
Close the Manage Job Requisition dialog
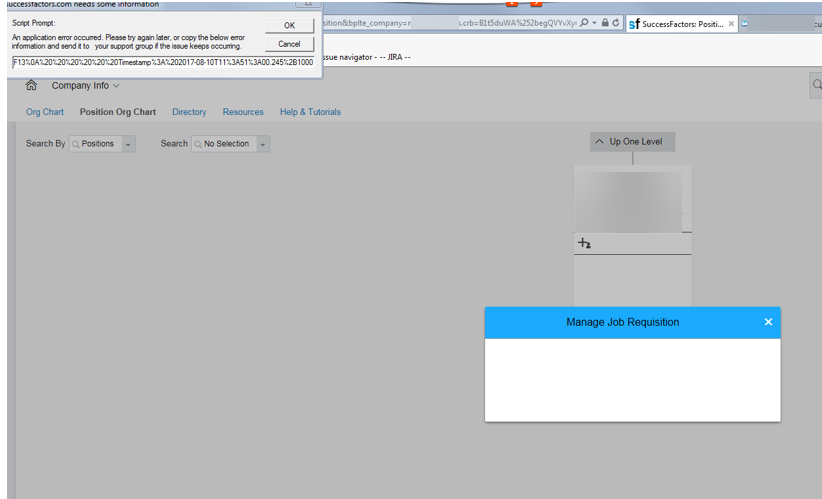point(768,322)
